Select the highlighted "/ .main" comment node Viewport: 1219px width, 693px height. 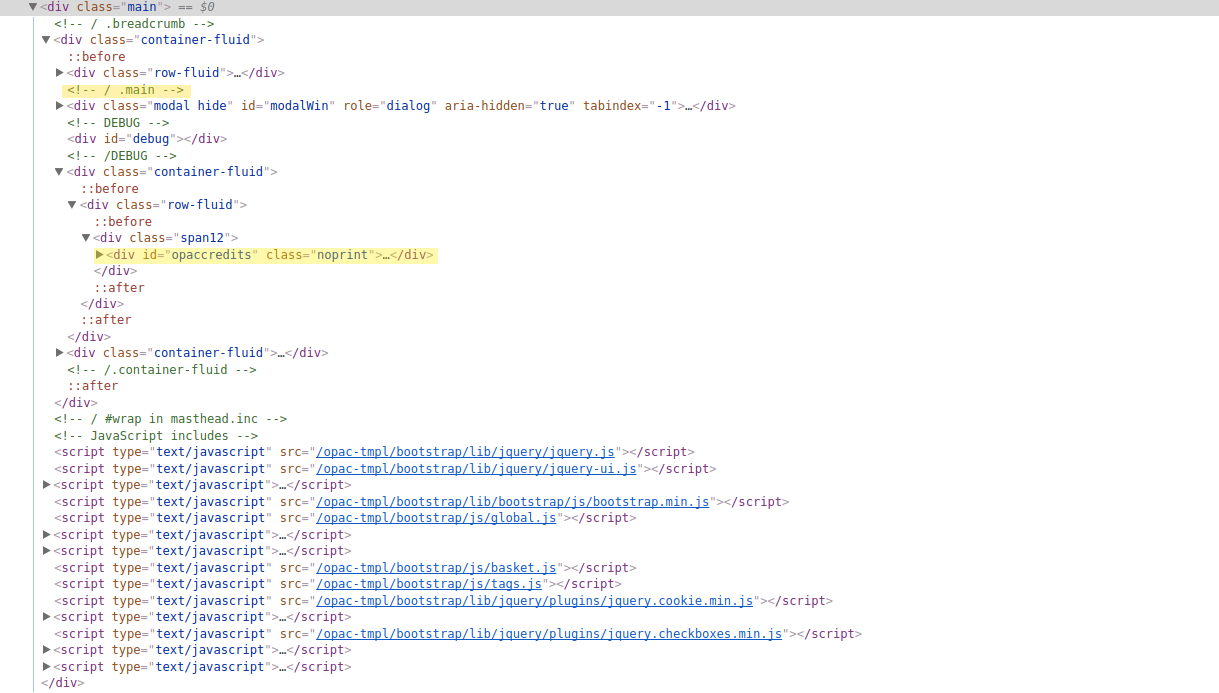click(x=125, y=90)
